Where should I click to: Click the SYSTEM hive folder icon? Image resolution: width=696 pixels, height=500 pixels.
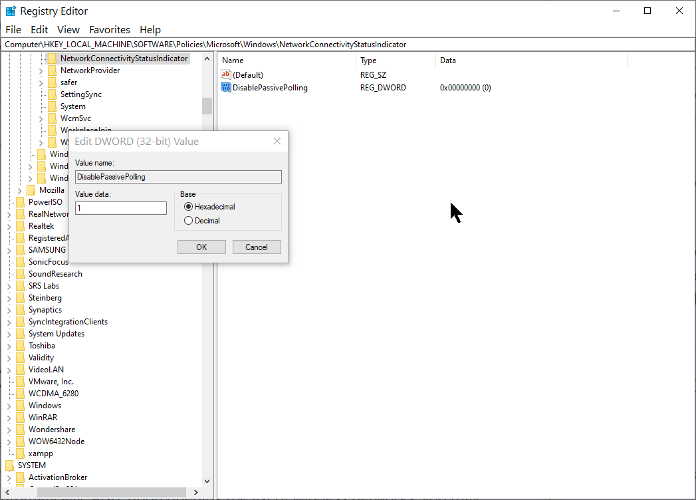[x=10, y=465]
